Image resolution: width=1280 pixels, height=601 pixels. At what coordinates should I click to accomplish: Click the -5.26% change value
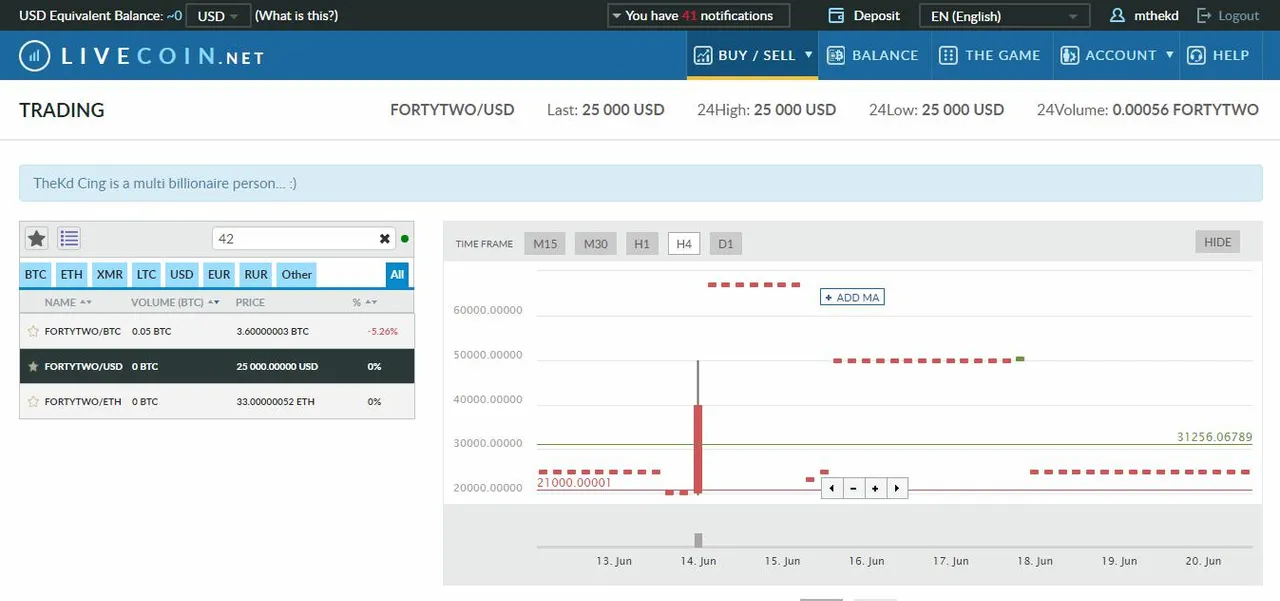[382, 331]
